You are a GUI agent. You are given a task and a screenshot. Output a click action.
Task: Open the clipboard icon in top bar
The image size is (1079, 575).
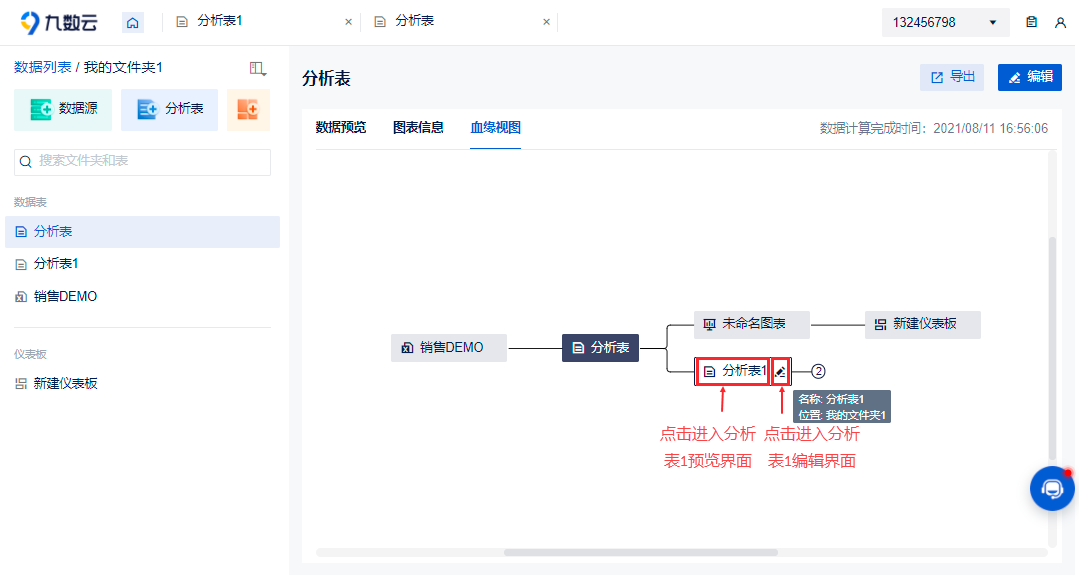click(1031, 22)
